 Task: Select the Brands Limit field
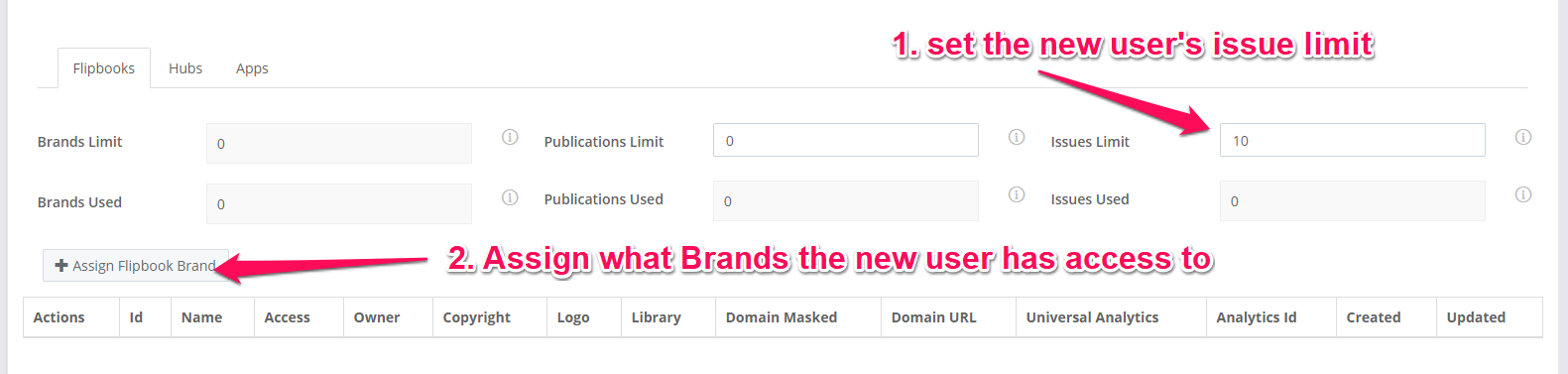(x=338, y=143)
